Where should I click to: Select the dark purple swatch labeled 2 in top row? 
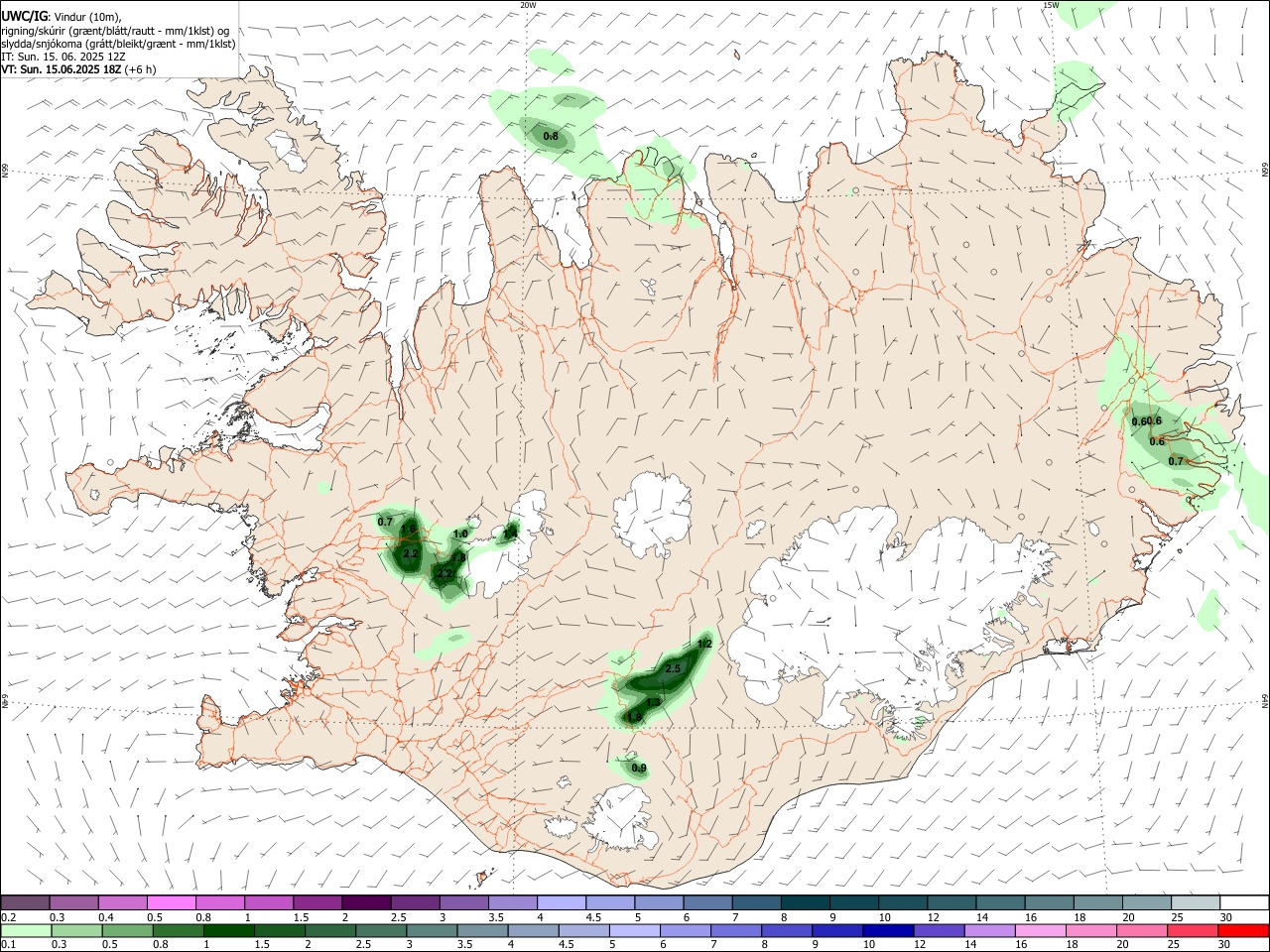click(x=366, y=902)
